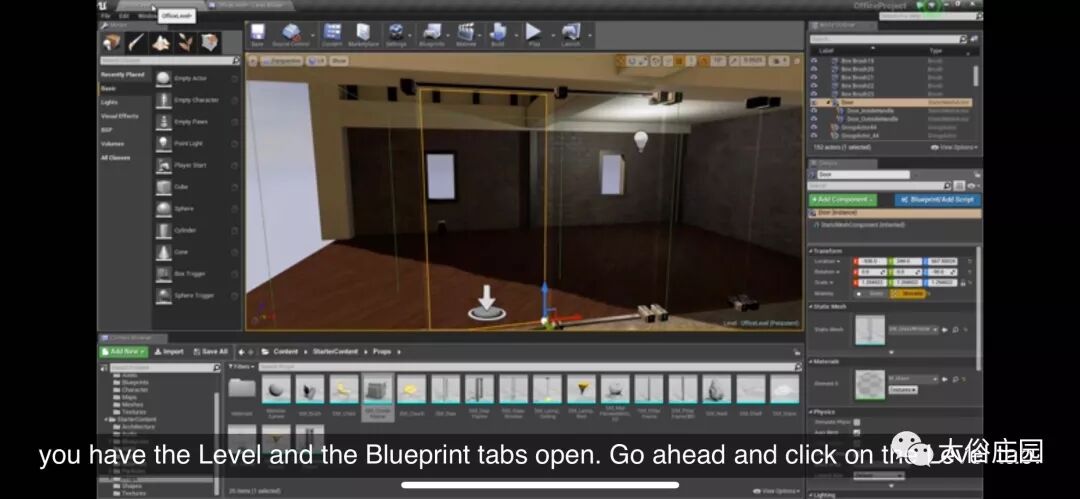1080x499 pixels.
Task: Select the Paint mode brush icon
Action: (x=136, y=43)
